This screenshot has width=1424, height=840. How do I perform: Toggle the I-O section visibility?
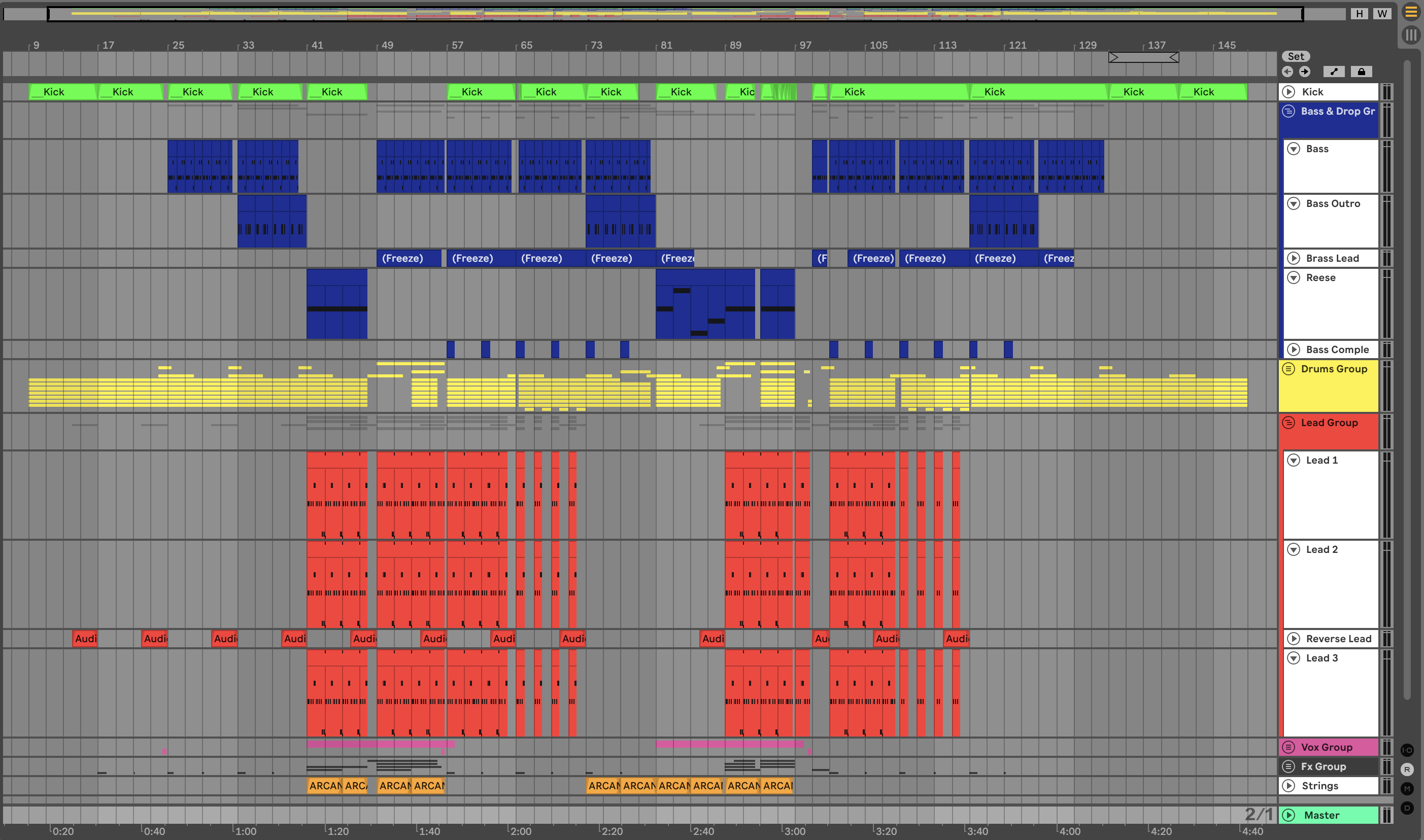[1407, 750]
